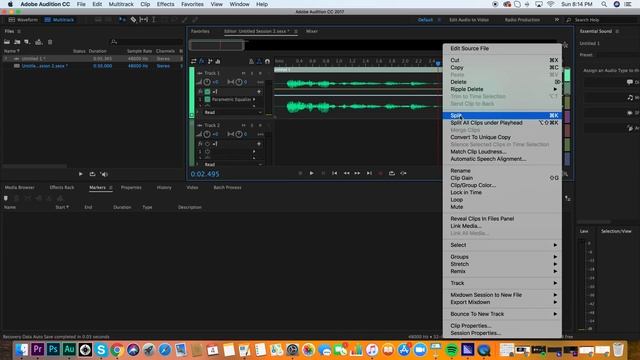
Task: Choose Clip Properties in context menu
Action: [x=502, y=326]
